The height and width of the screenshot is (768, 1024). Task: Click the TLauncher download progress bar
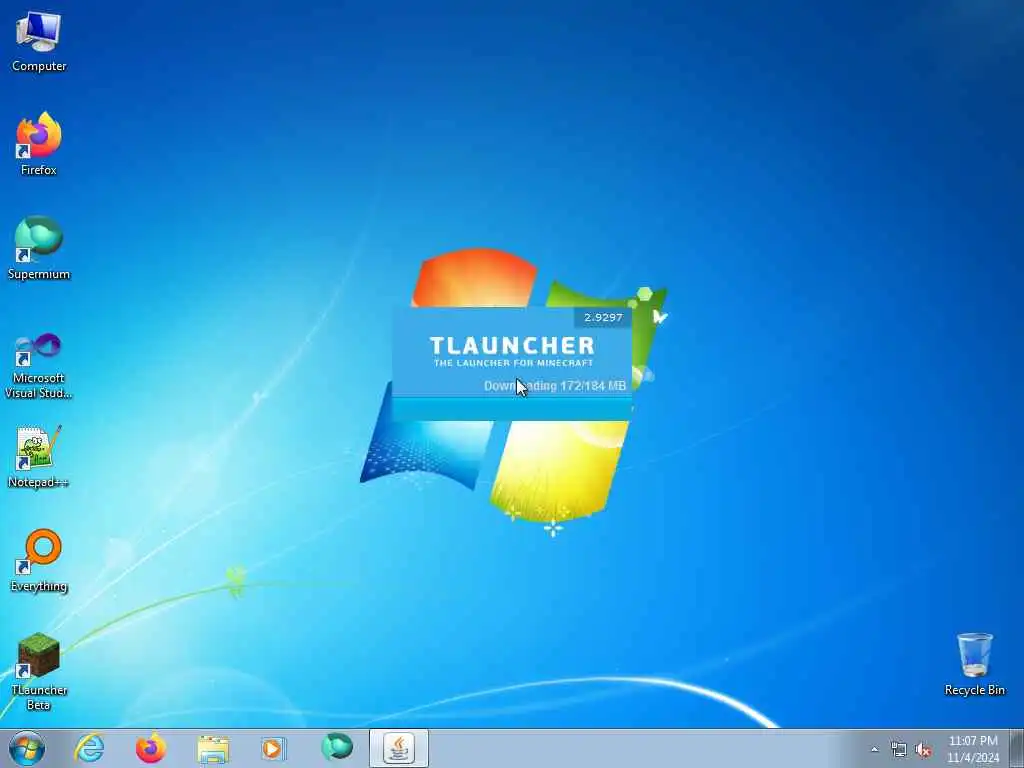512,409
